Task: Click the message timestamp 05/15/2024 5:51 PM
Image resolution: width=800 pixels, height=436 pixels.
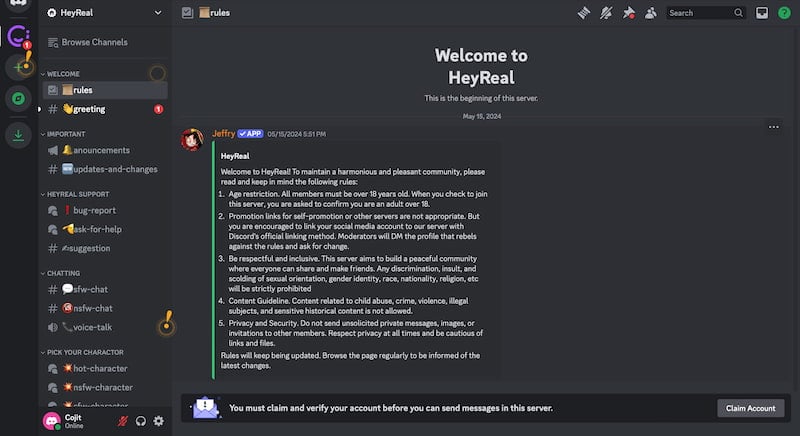Action: coord(296,134)
